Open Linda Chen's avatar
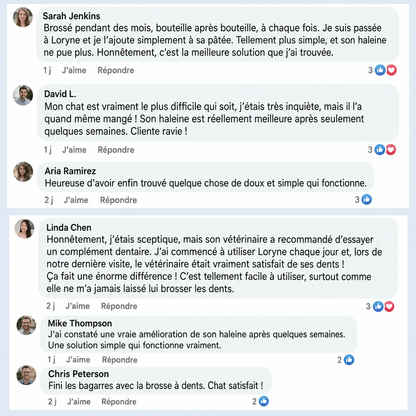Viewport: 416px width, 416px height. tap(24, 229)
